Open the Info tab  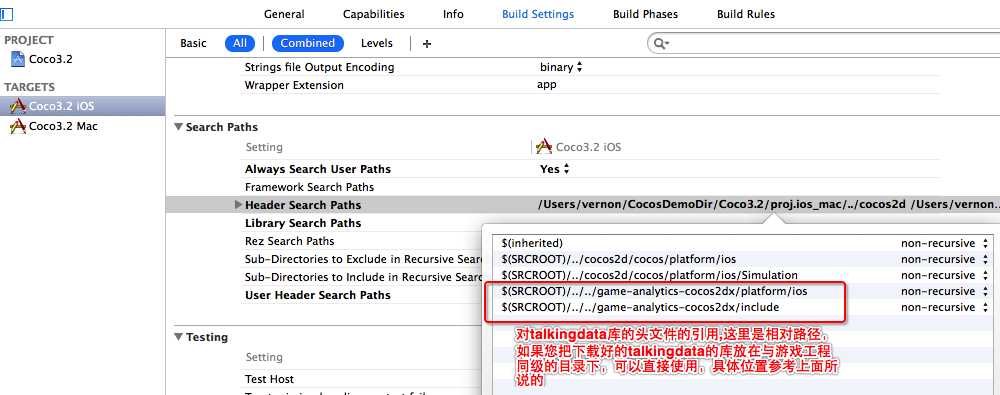point(453,14)
